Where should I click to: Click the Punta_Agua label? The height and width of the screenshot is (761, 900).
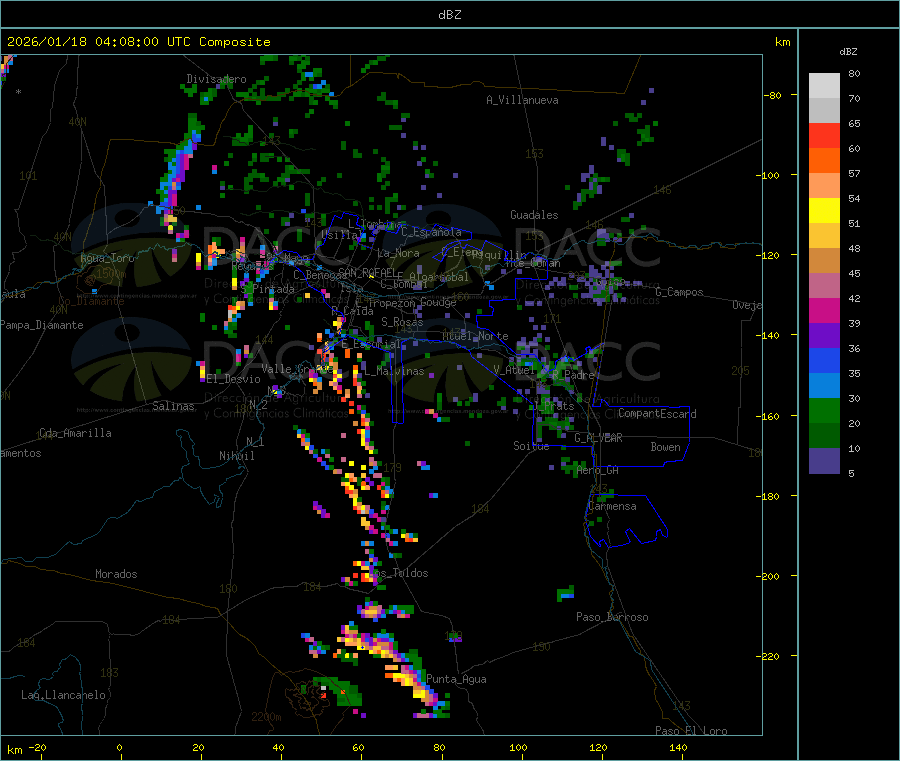tap(456, 680)
